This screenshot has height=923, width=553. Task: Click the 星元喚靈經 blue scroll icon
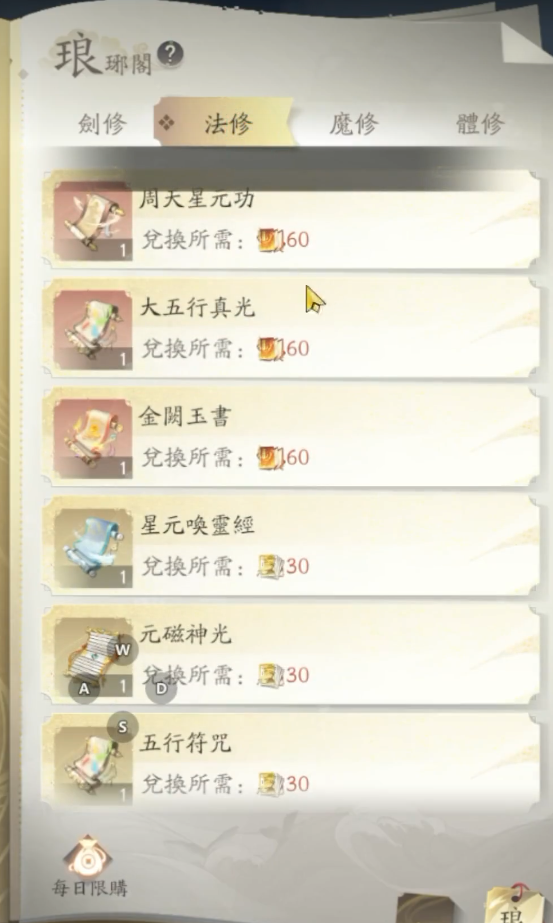pos(92,547)
